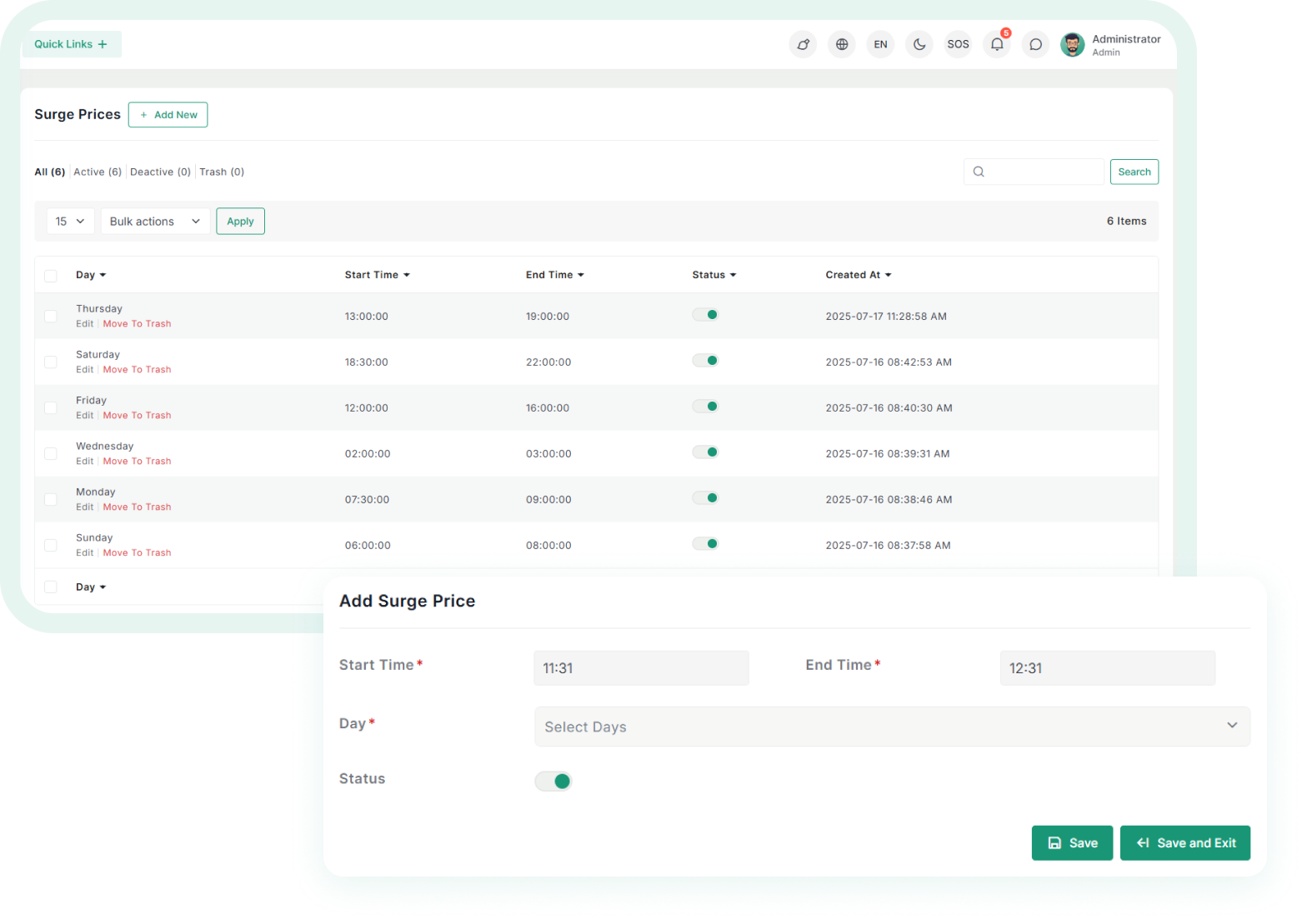Check the Saturday row checkbox

(x=51, y=362)
